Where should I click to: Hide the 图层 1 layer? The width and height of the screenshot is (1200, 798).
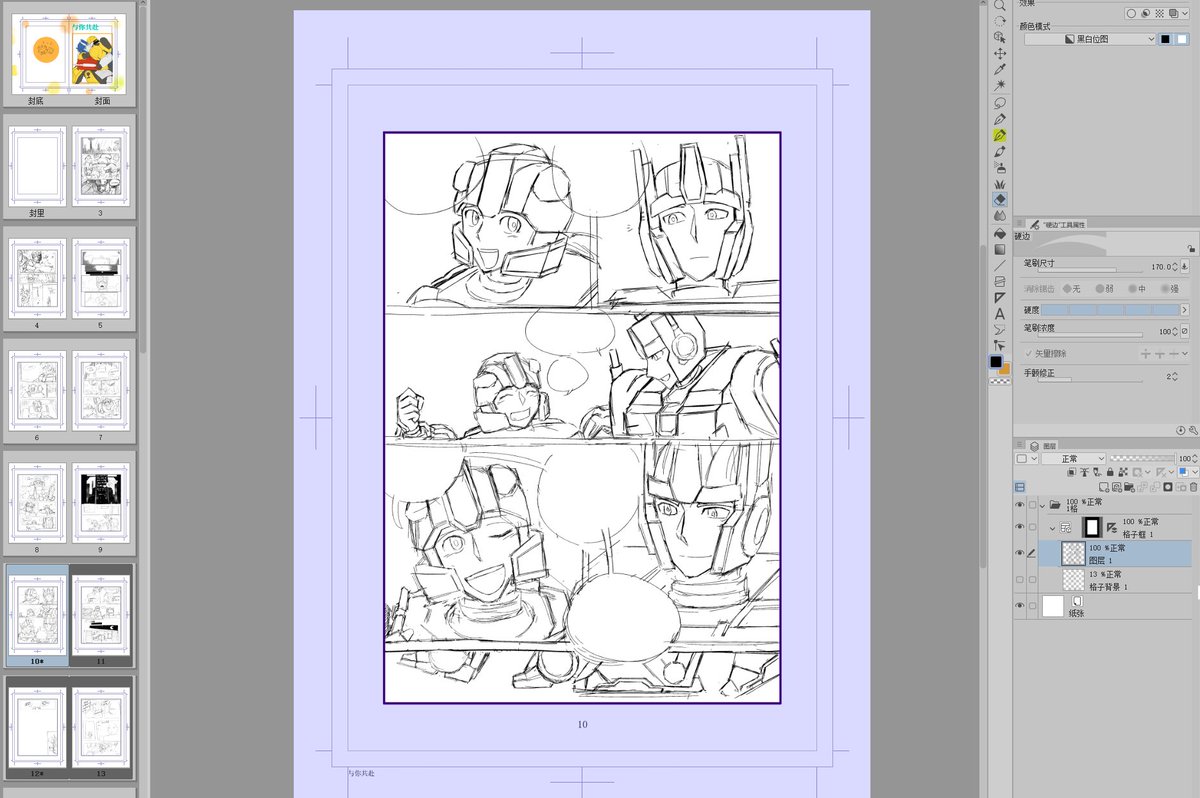[1019, 553]
